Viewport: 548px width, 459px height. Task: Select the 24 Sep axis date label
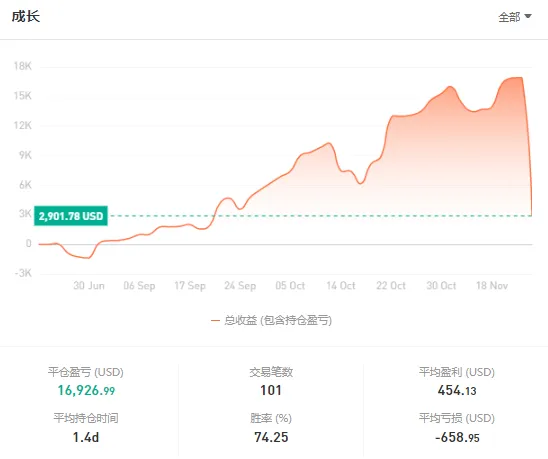pyautogui.click(x=240, y=286)
